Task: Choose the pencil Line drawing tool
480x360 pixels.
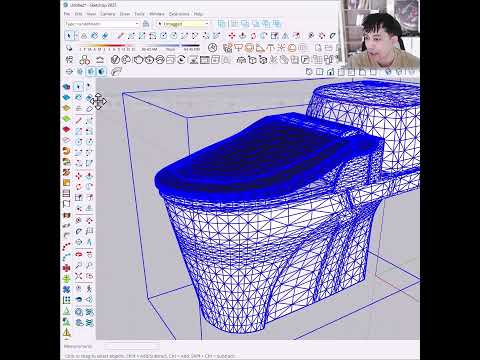Action: 121,36
